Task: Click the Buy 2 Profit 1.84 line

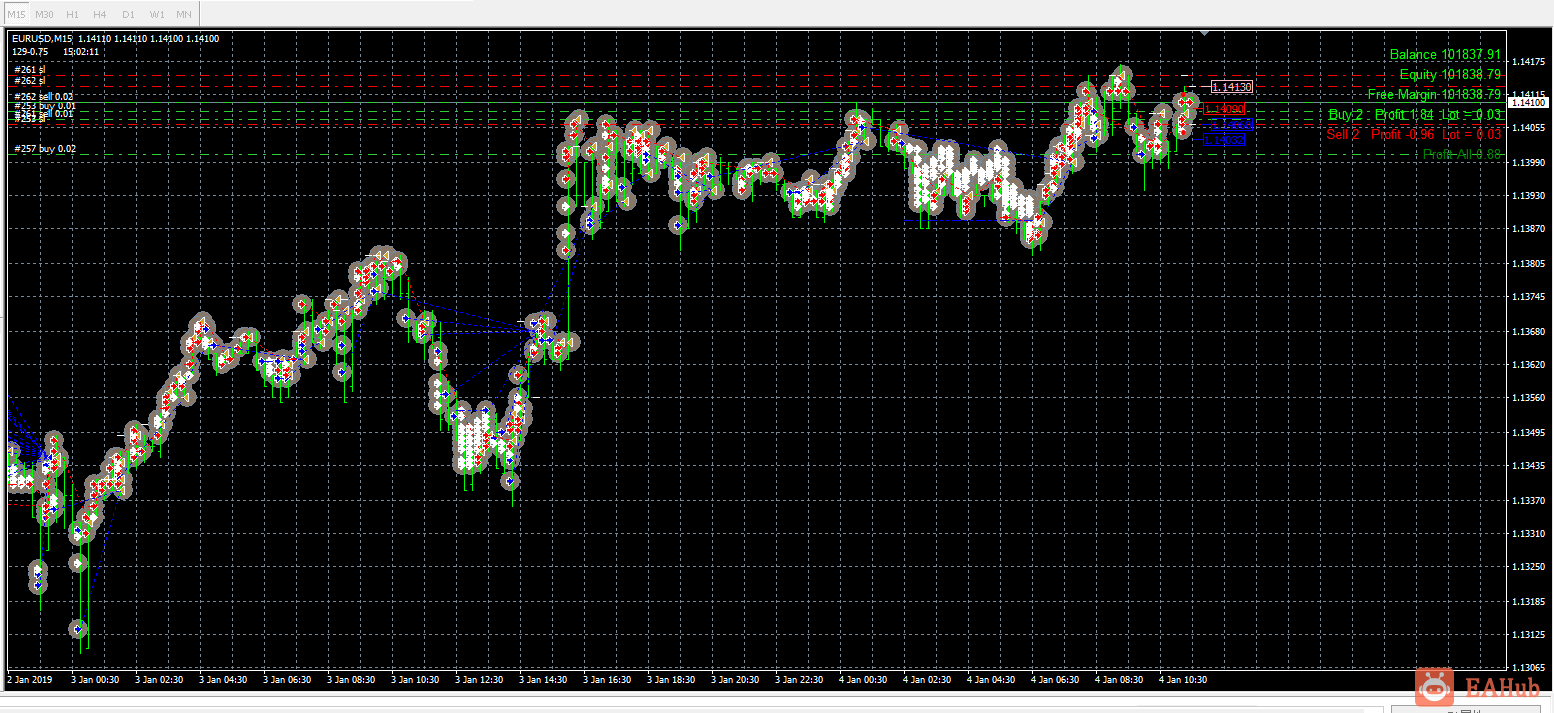Action: click(1415, 115)
